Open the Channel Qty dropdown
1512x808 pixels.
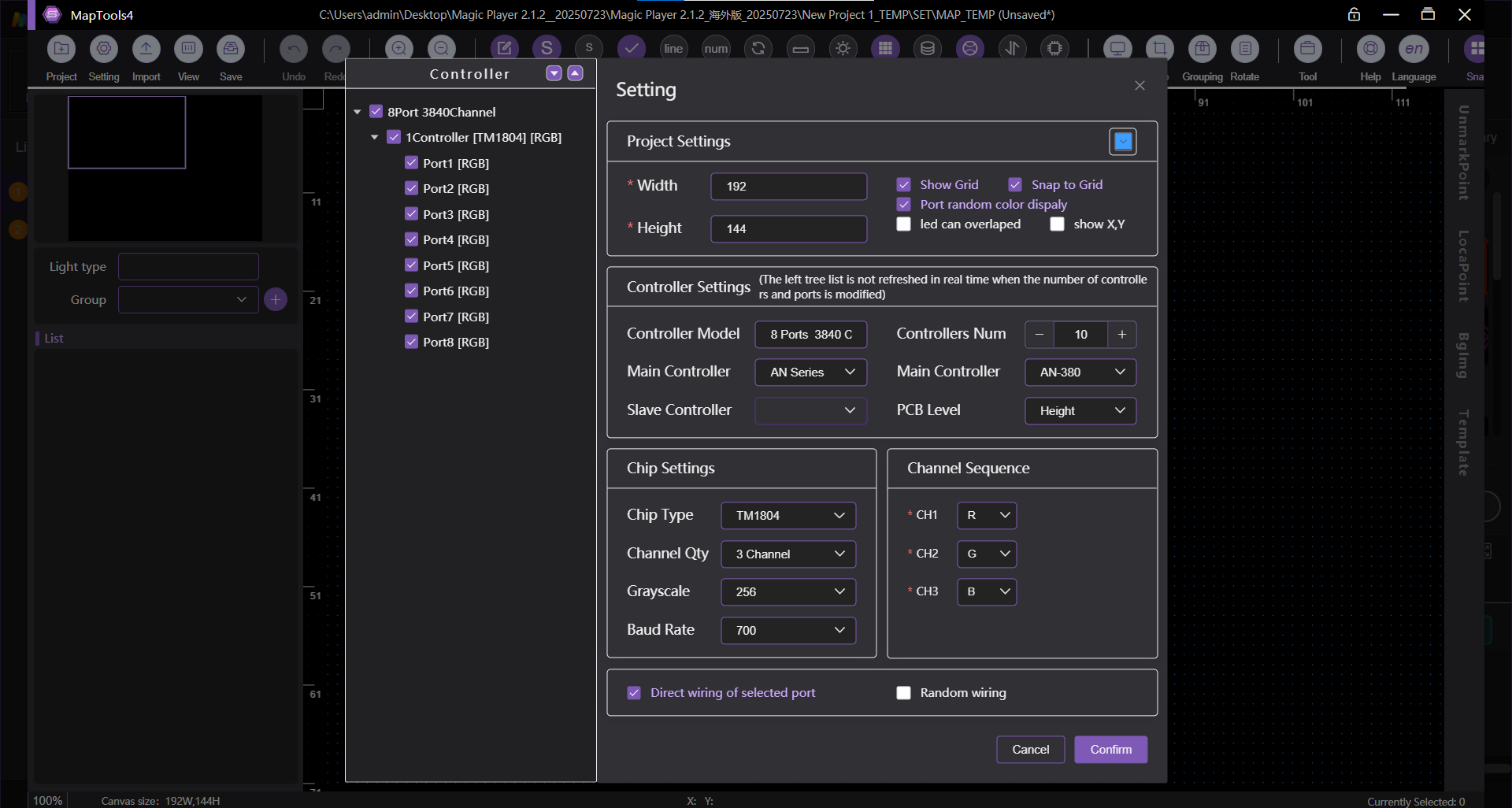point(788,554)
